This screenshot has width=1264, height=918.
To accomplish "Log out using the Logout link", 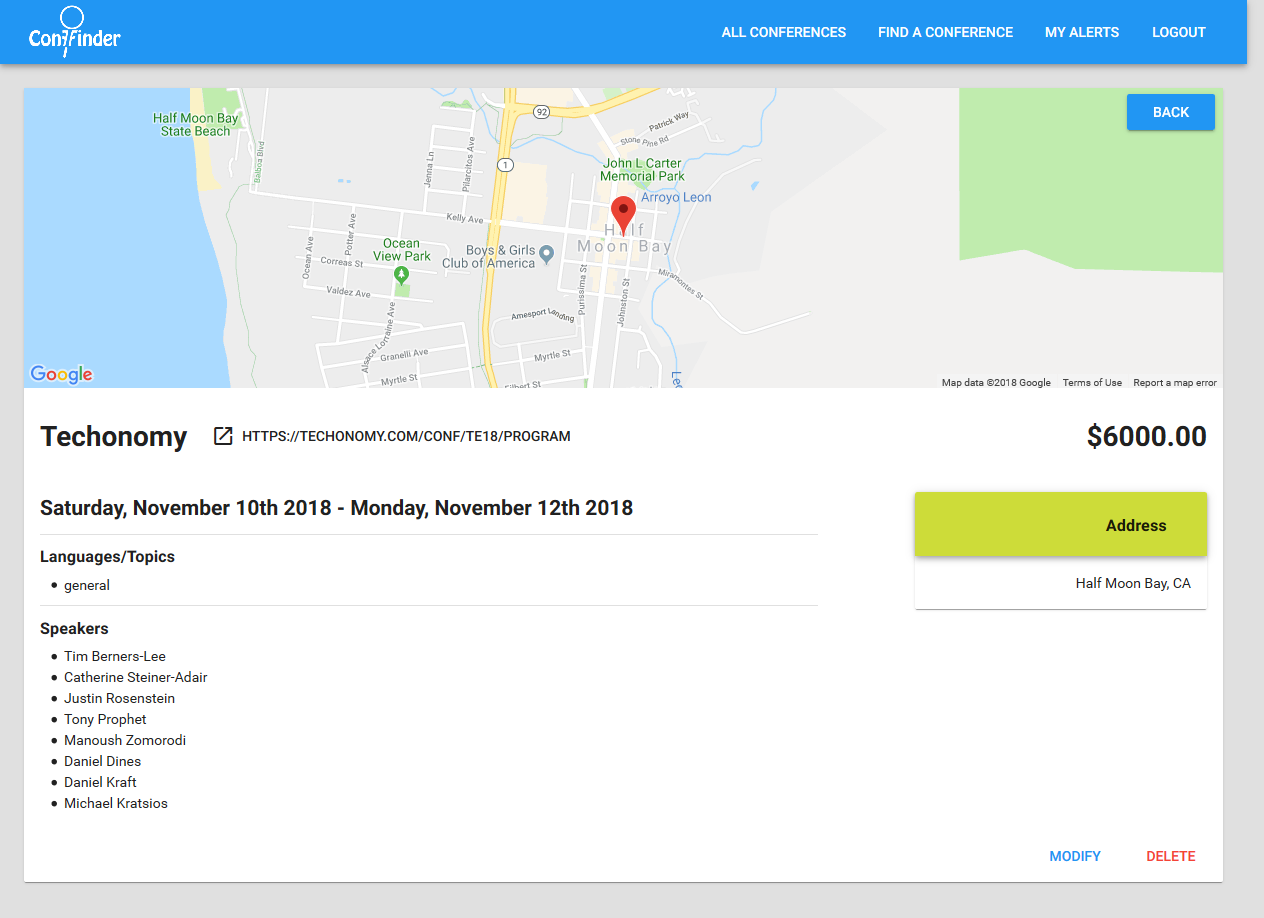I will (1179, 32).
